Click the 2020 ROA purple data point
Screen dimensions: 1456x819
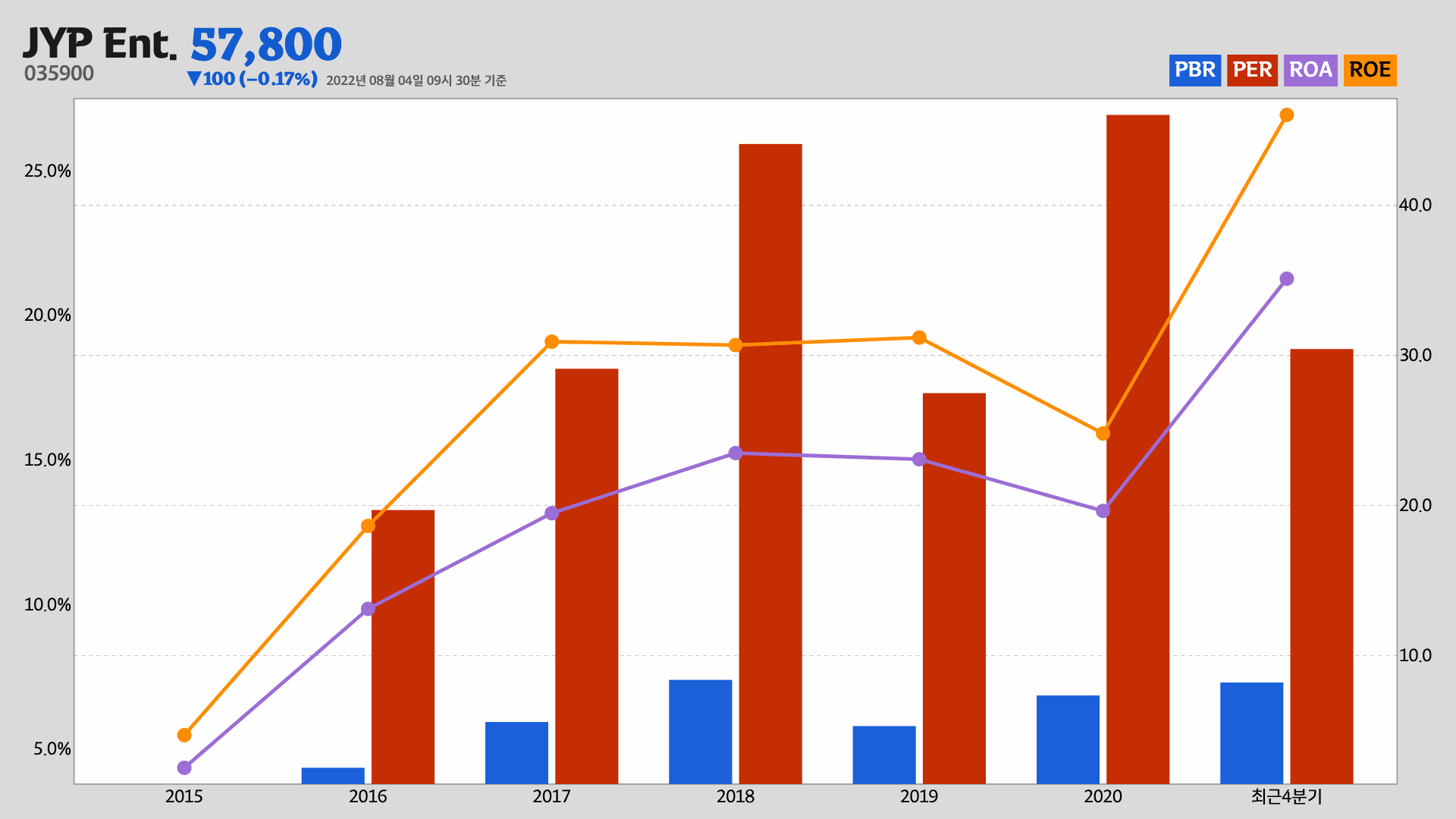tap(1103, 511)
